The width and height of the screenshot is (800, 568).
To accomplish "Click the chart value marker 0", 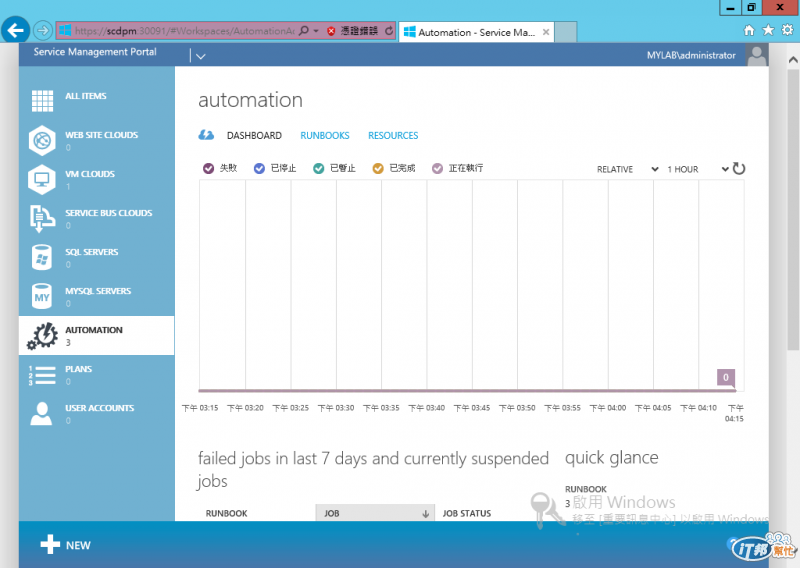I will tap(726, 378).
